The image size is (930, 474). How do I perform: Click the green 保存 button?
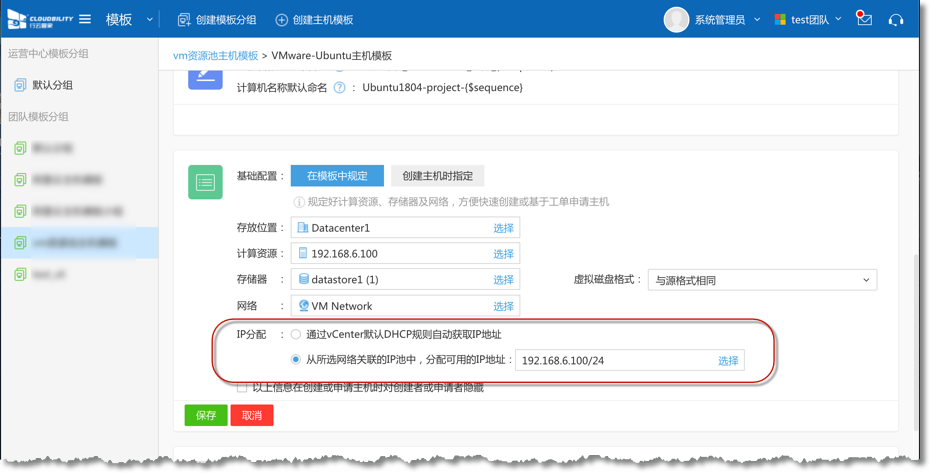click(x=205, y=415)
